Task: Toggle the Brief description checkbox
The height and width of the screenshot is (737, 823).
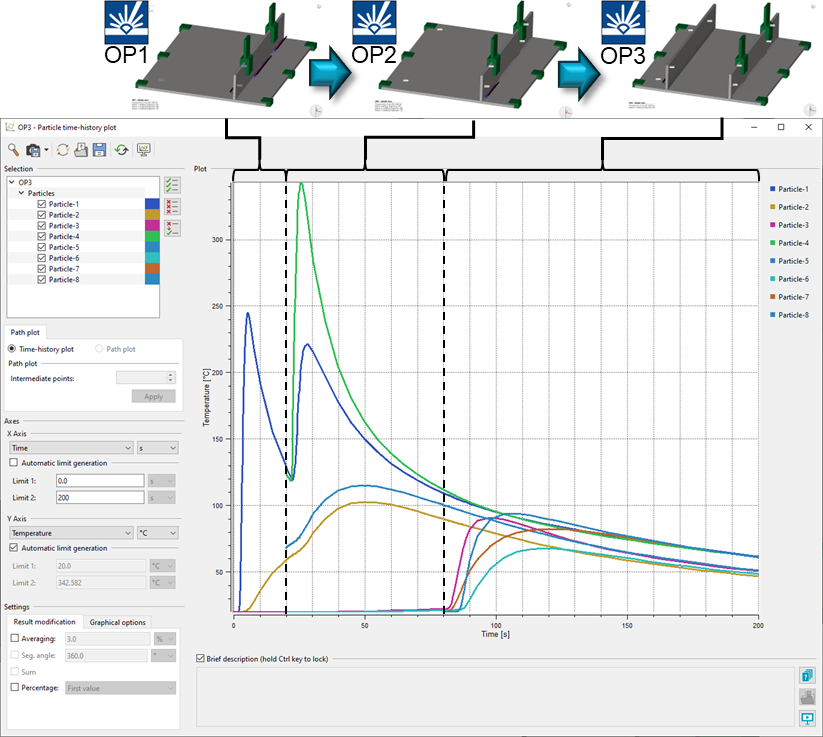Action: tap(200, 658)
